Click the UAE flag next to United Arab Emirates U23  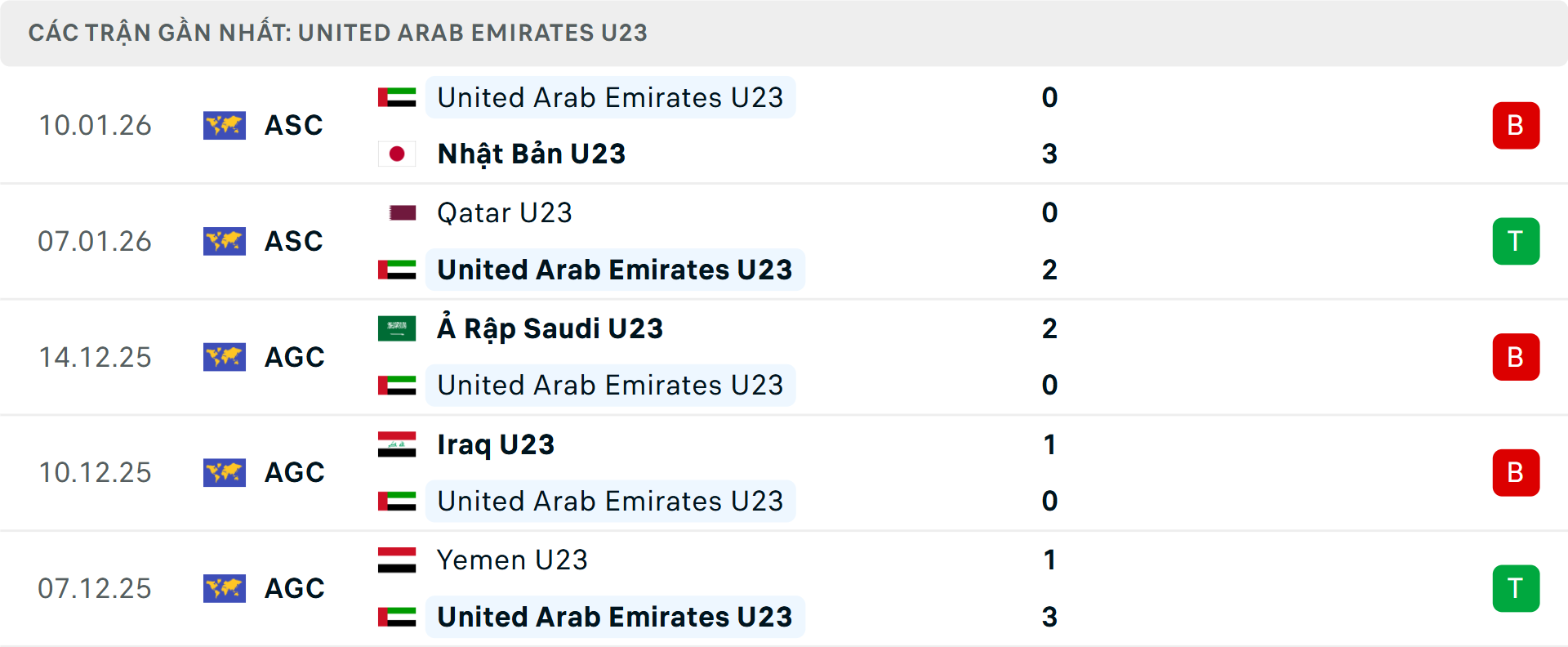[396, 98]
